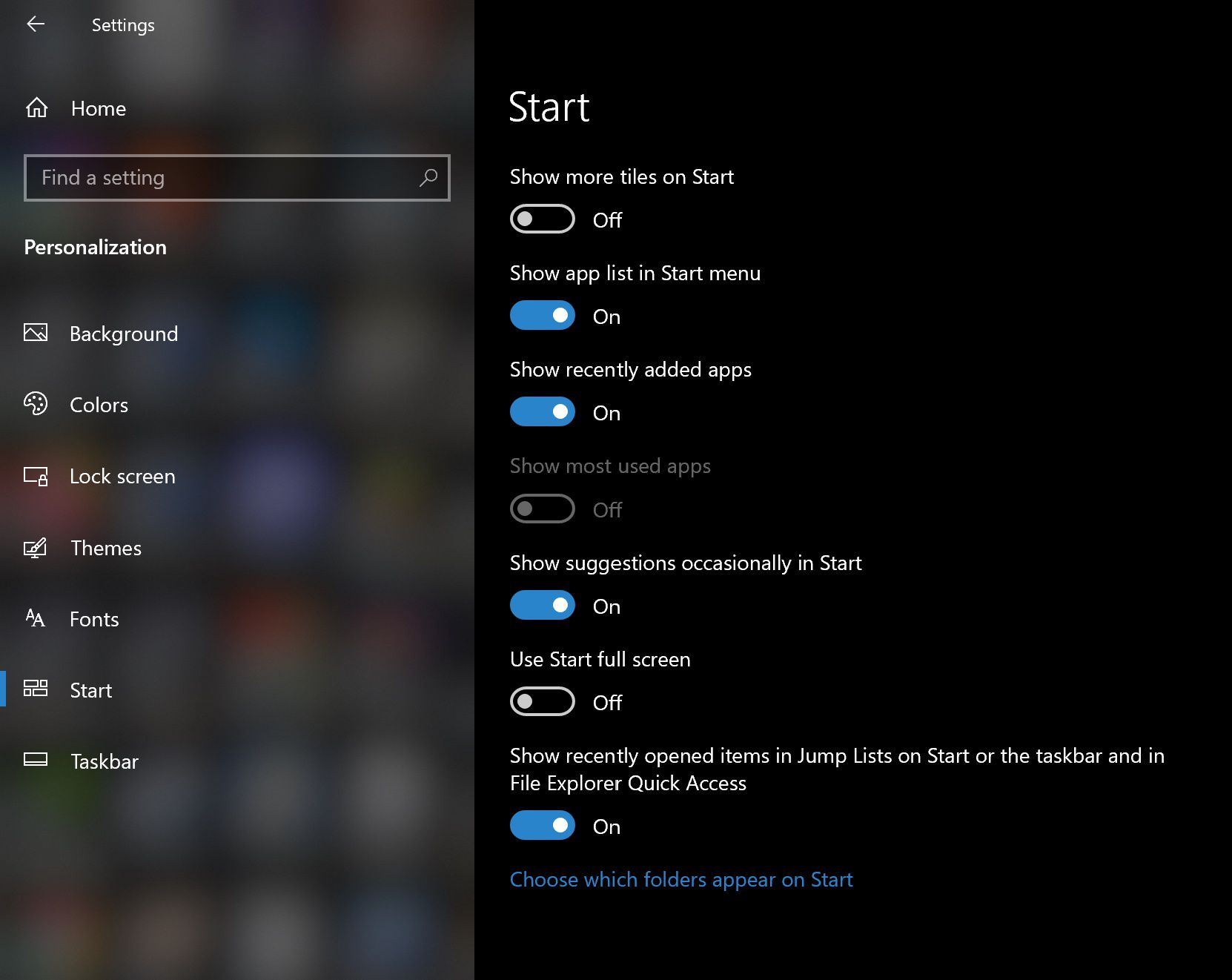The height and width of the screenshot is (980, 1232).
Task: Click the Background picture icon
Action: pyautogui.click(x=36, y=333)
